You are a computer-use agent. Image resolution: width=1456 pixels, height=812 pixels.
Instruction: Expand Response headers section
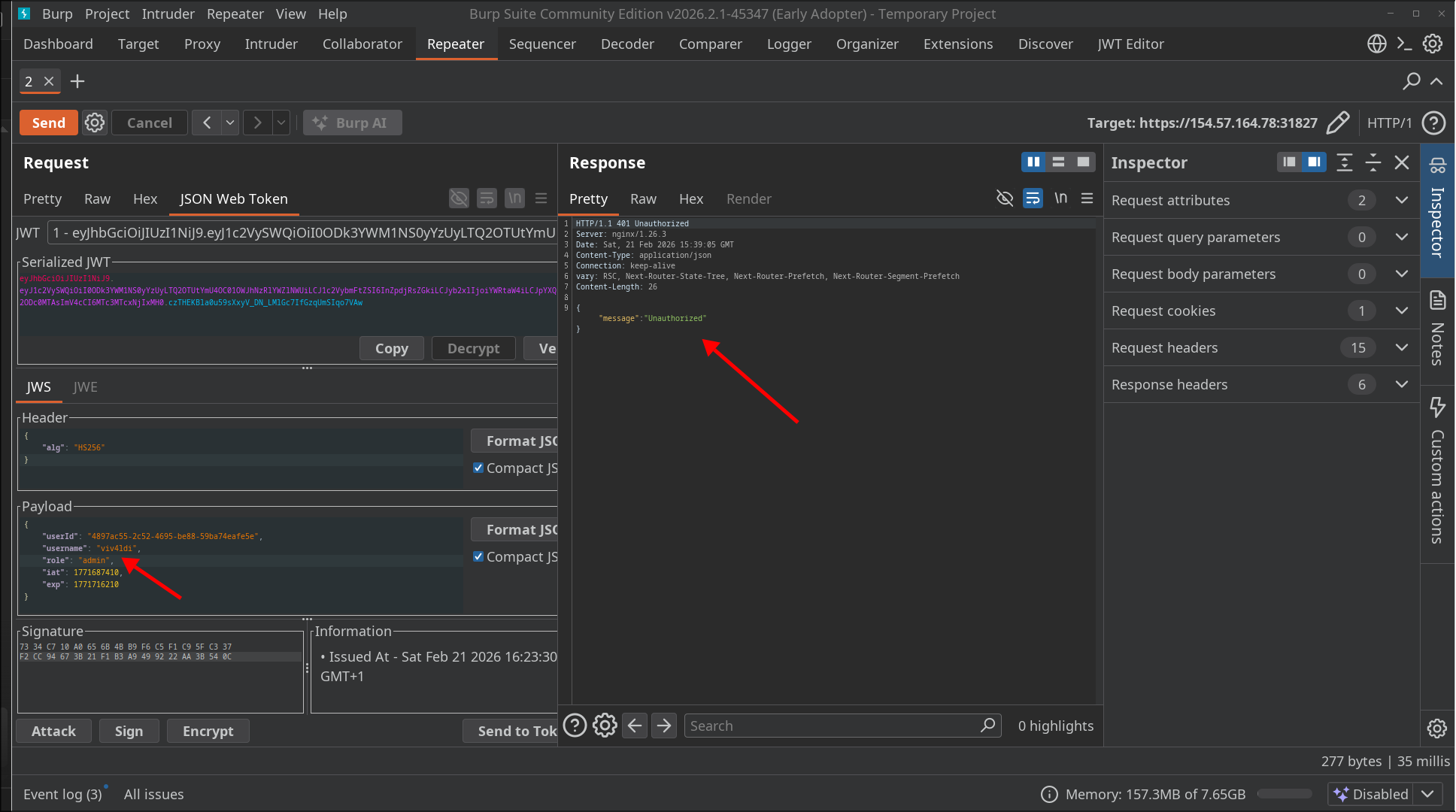coord(1402,384)
